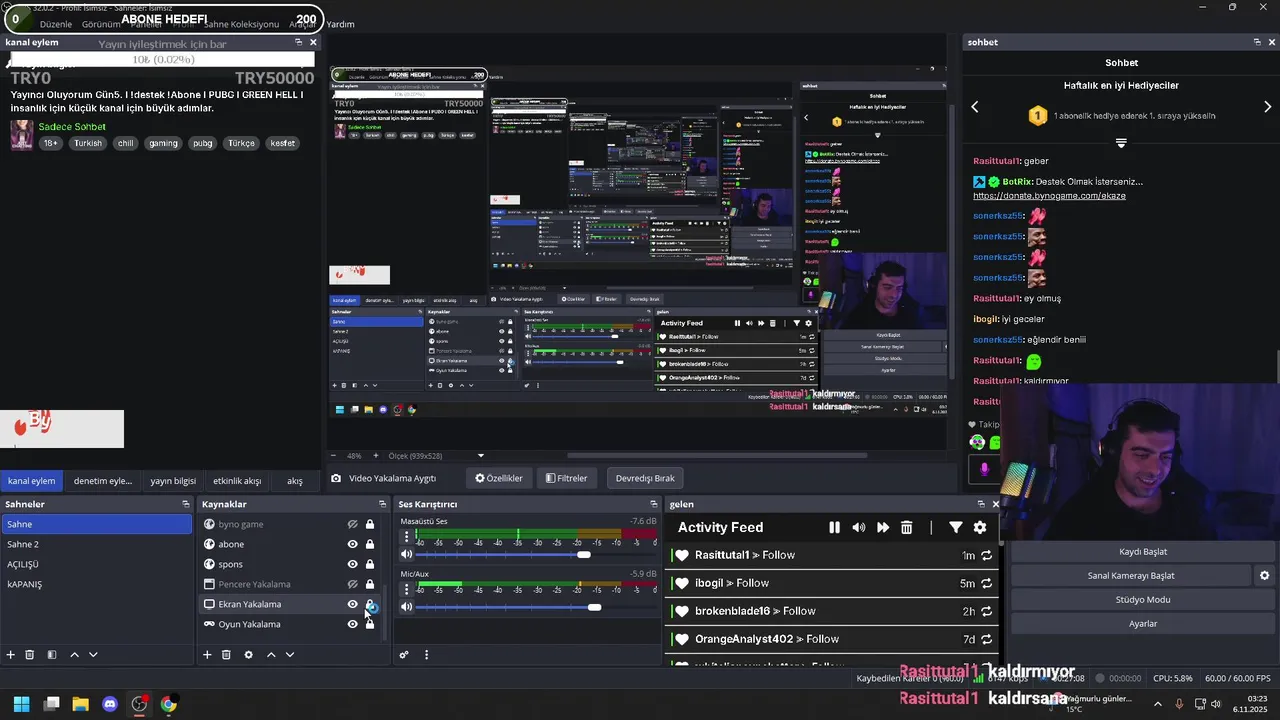Show Pencere Yakalama source
This screenshot has width=1280, height=720.
[x=352, y=584]
